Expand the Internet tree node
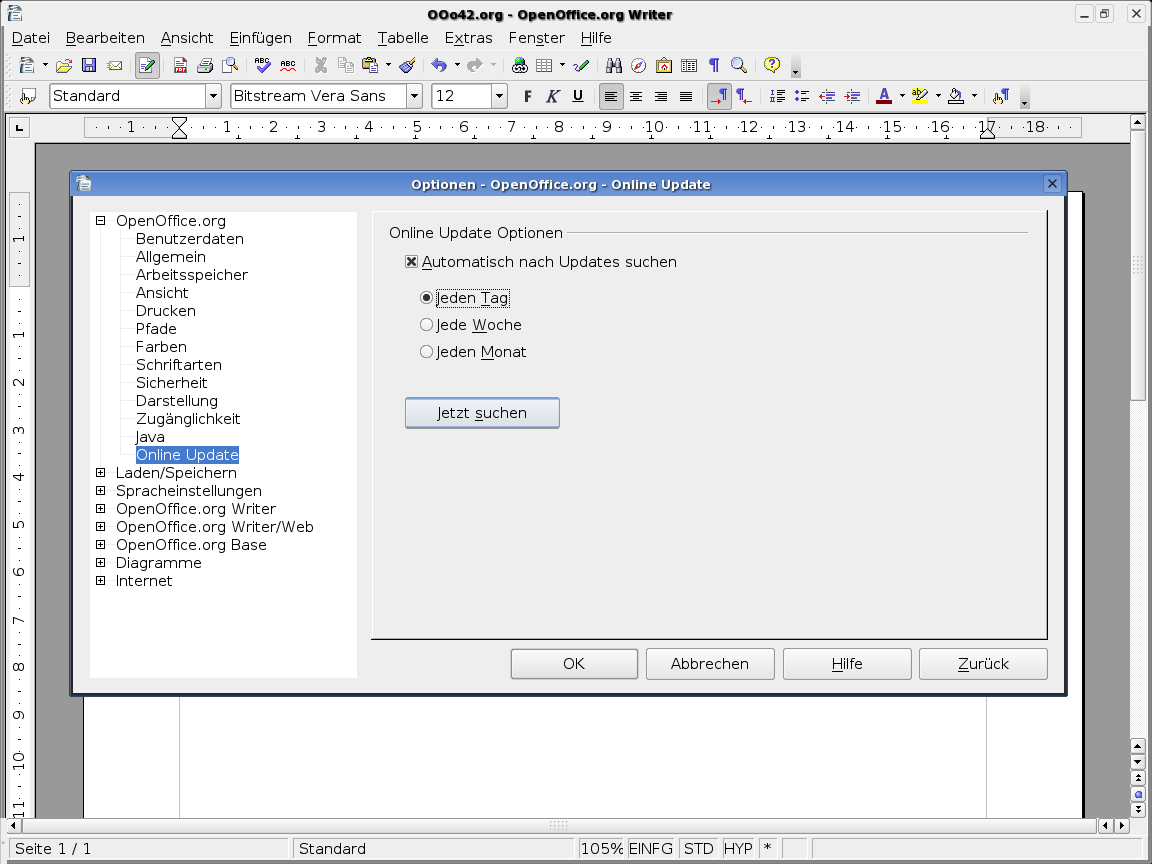This screenshot has height=864, width=1152. point(101,580)
